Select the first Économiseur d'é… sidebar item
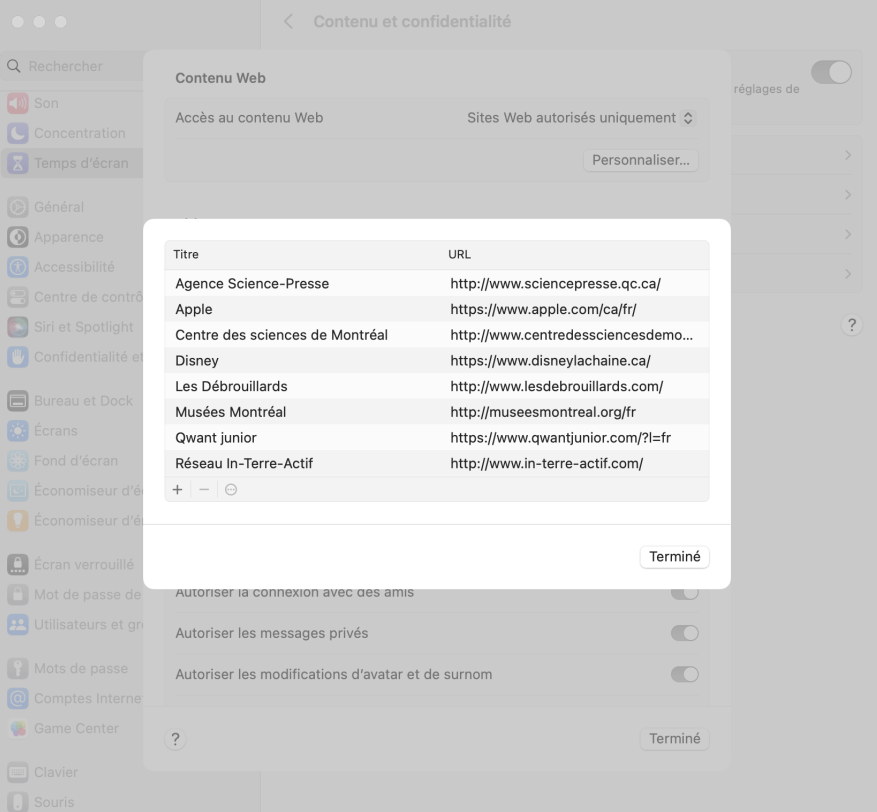This screenshot has width=877, height=812. pos(74,490)
